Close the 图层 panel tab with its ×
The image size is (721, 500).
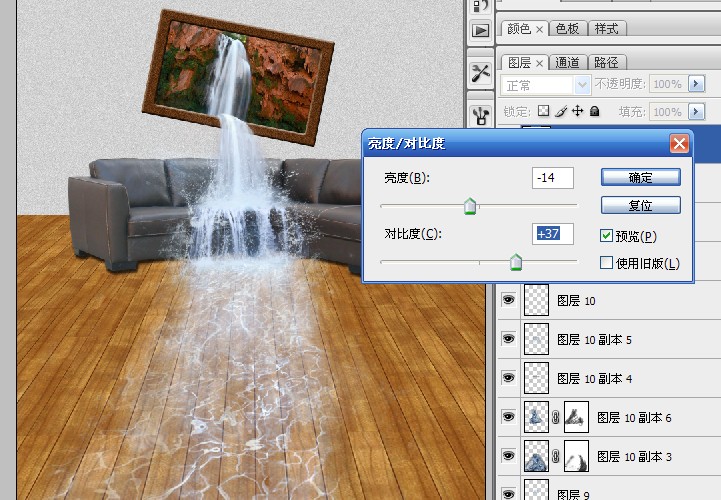(539, 63)
